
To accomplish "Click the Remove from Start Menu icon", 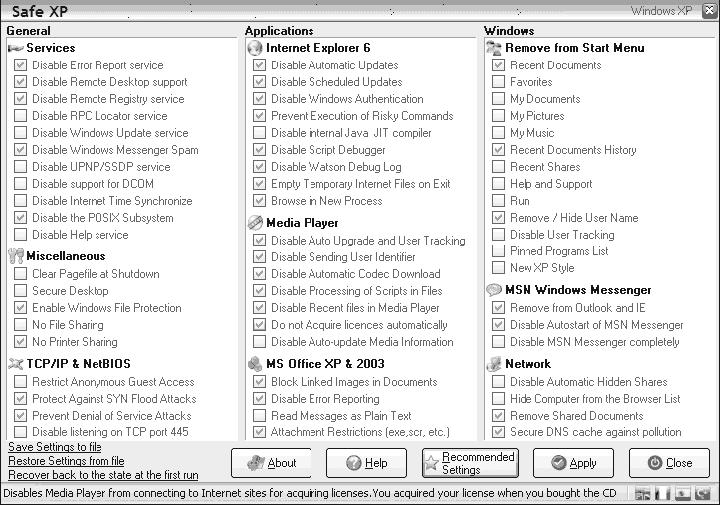I will coord(494,48).
